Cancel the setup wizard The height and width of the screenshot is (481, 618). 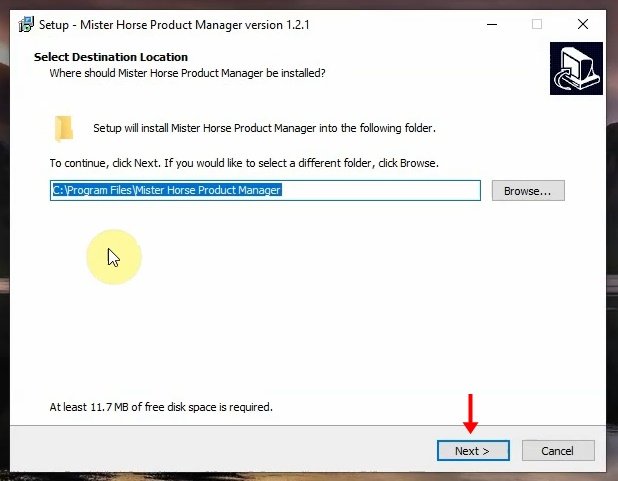tap(558, 451)
